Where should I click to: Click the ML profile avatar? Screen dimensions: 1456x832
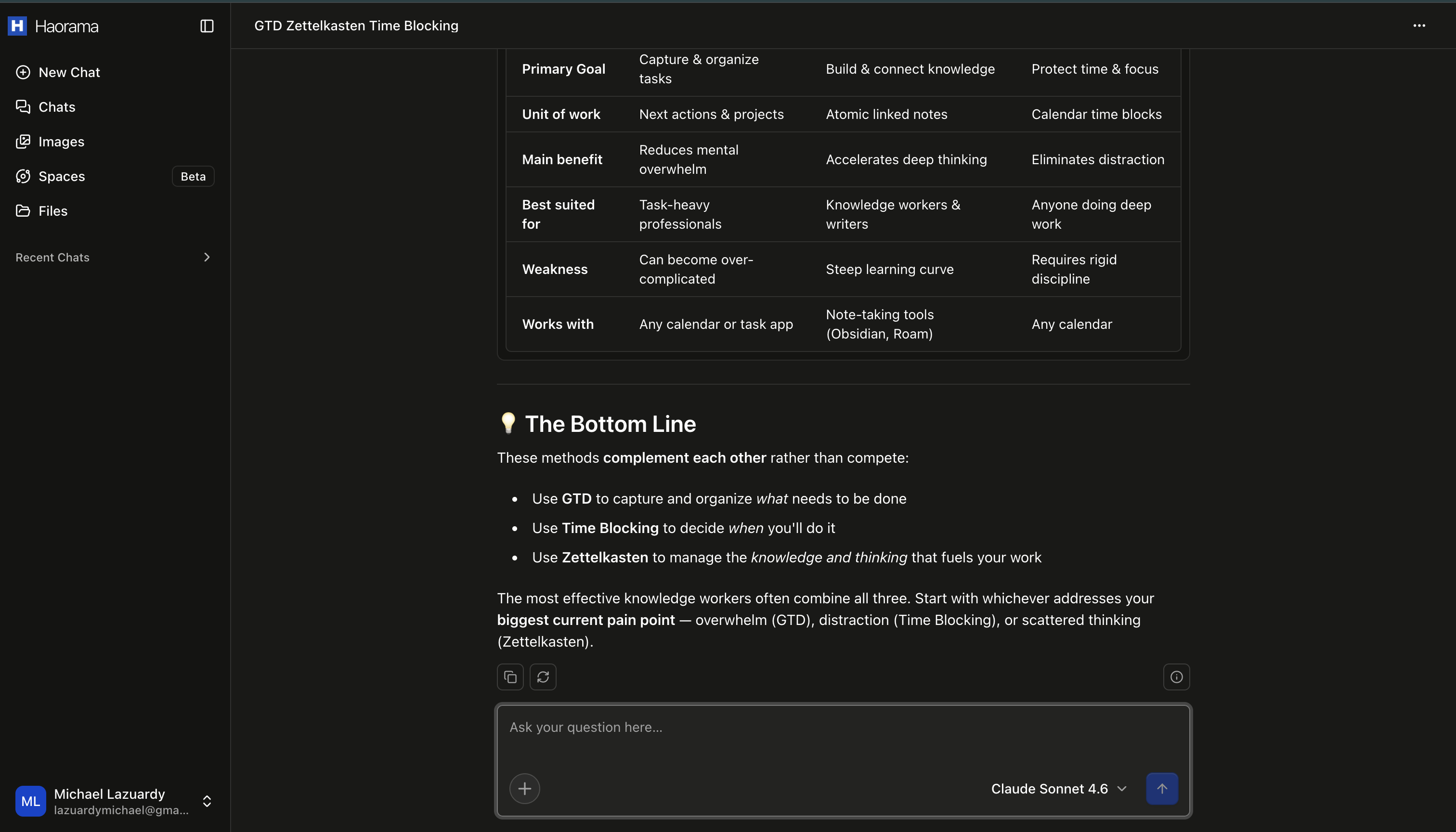(31, 801)
